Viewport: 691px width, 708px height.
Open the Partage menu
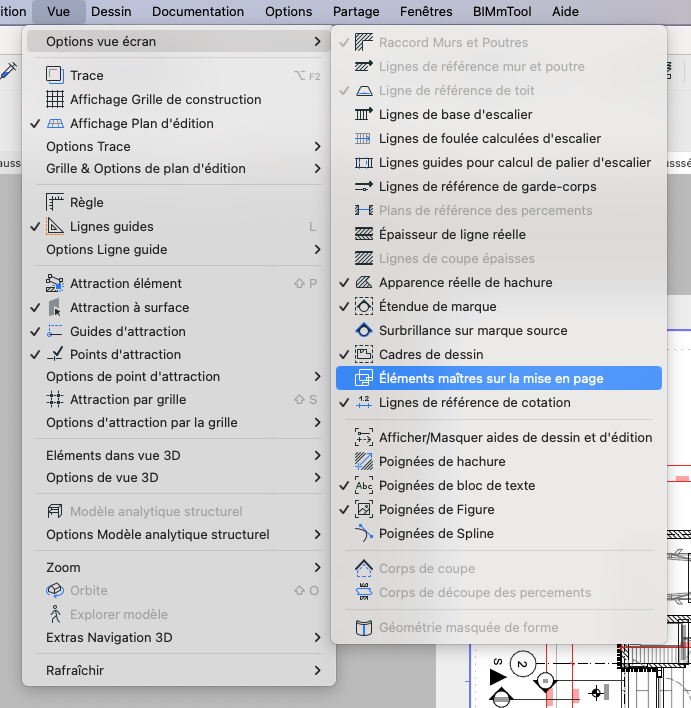tap(356, 11)
